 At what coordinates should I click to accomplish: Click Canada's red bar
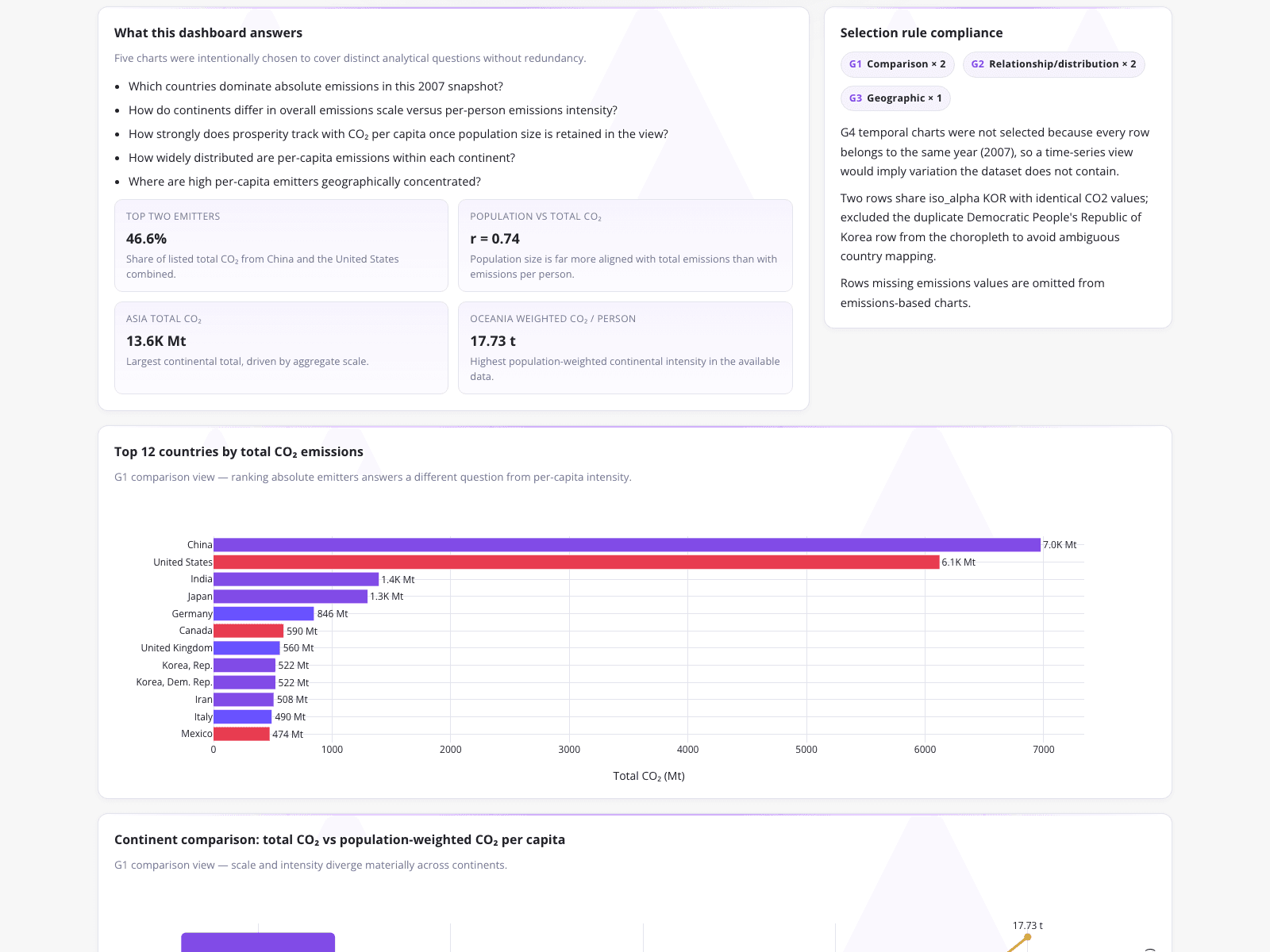248,631
